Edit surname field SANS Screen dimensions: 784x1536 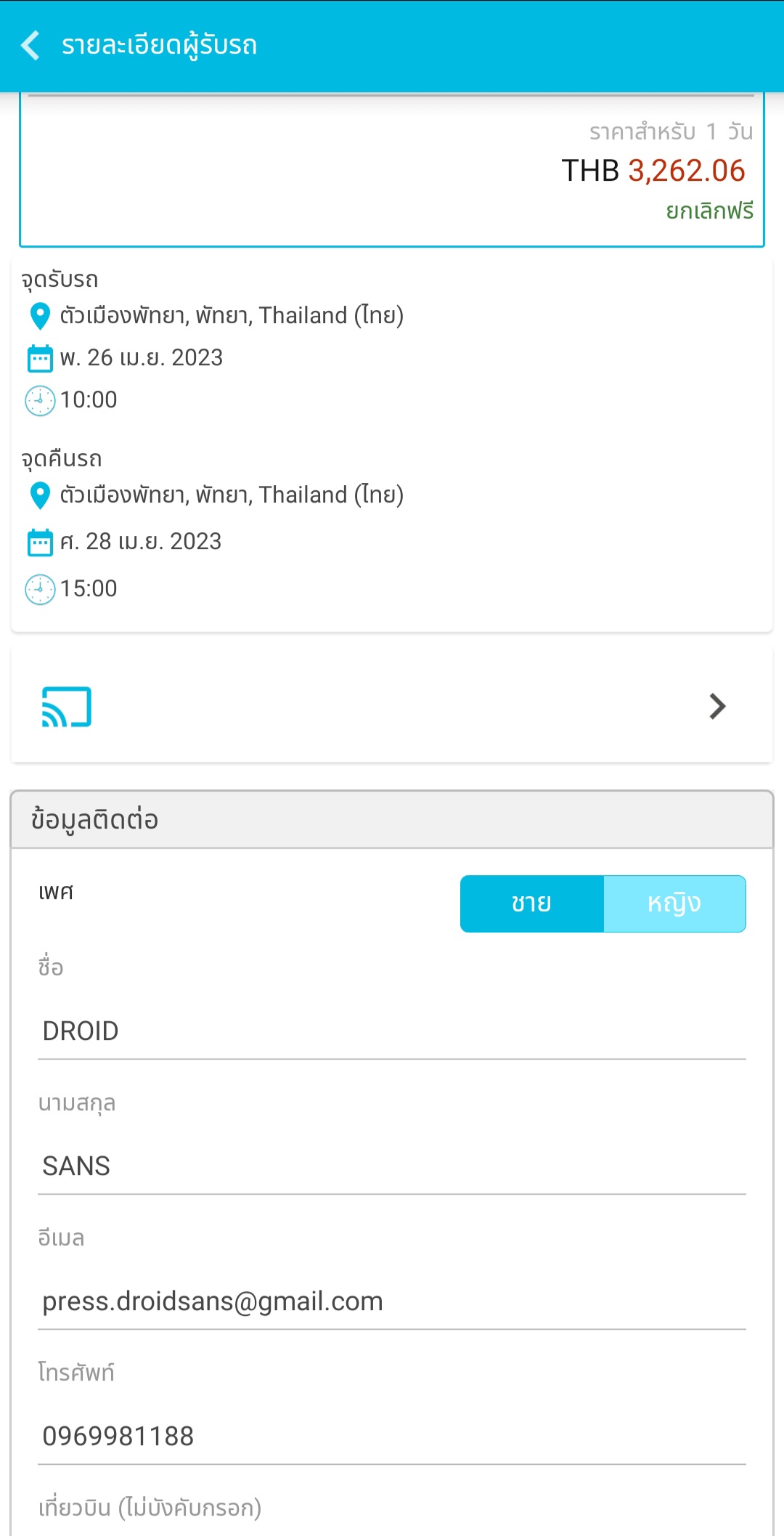pyautogui.click(x=392, y=1166)
